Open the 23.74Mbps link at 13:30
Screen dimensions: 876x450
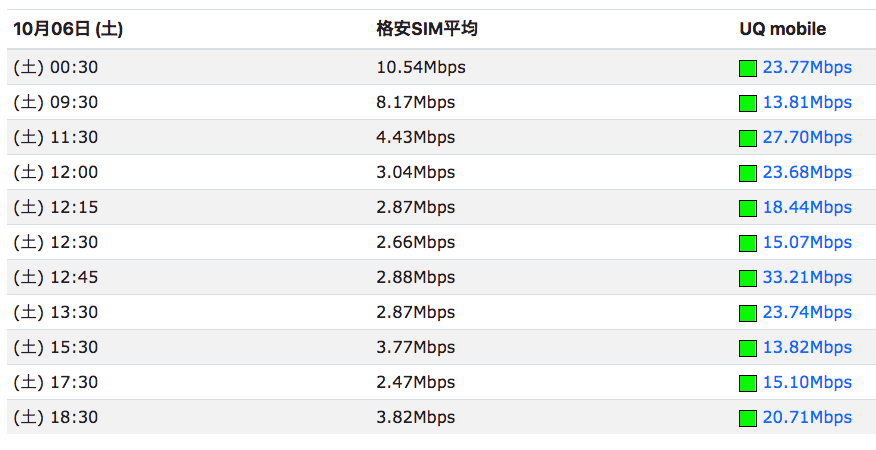[807, 312]
